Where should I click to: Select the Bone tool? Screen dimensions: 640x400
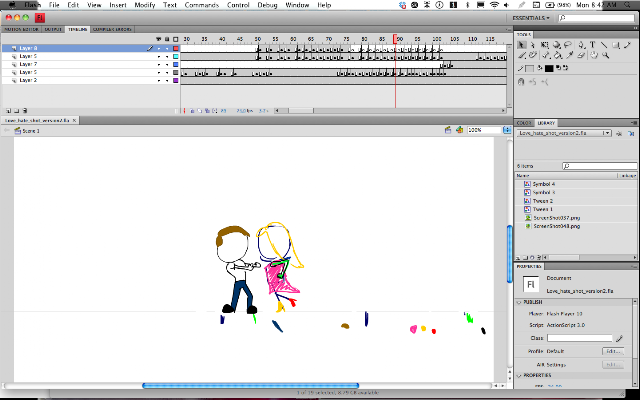(x=546, y=55)
